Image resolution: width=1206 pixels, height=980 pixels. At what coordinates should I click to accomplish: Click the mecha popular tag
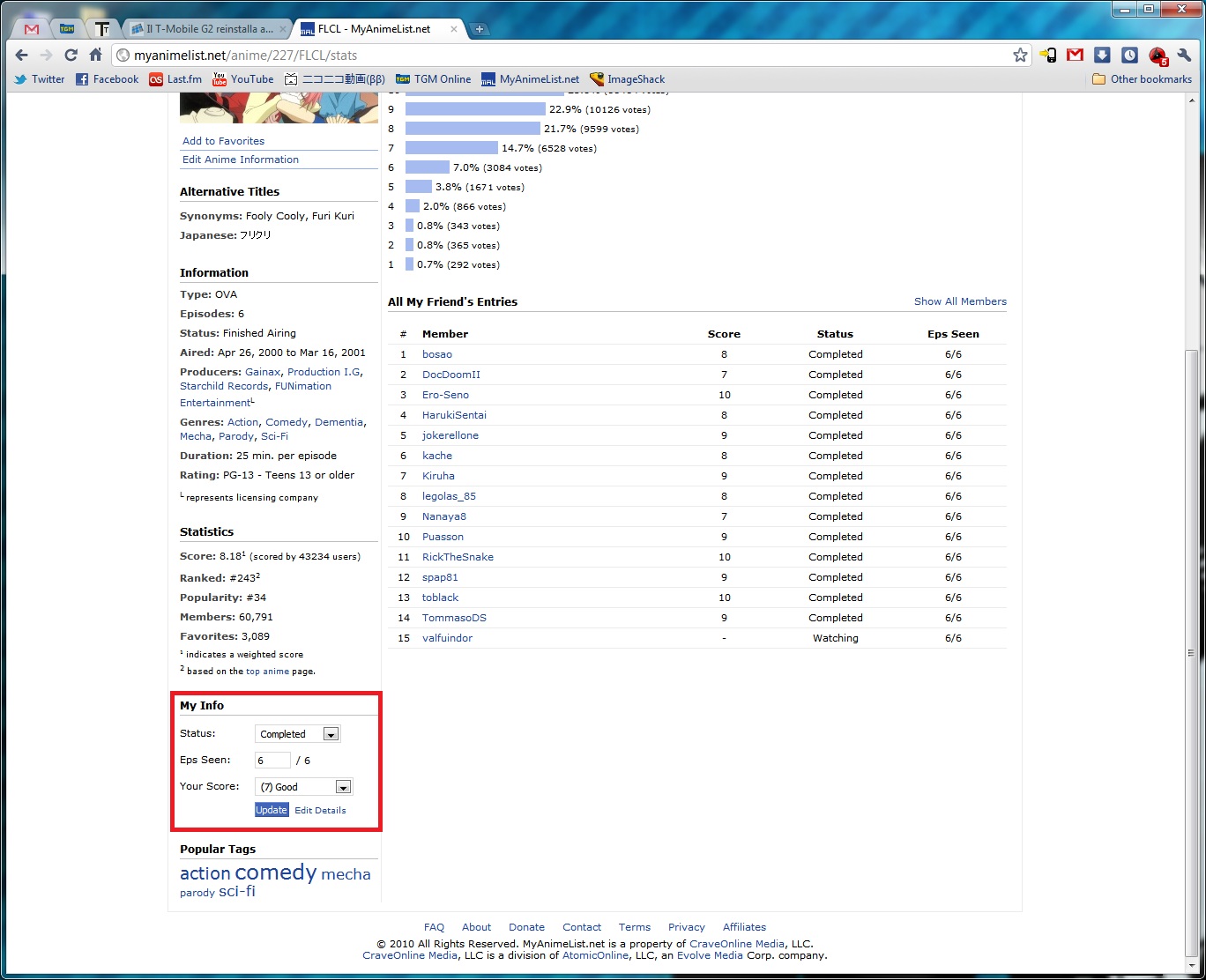coord(346,874)
